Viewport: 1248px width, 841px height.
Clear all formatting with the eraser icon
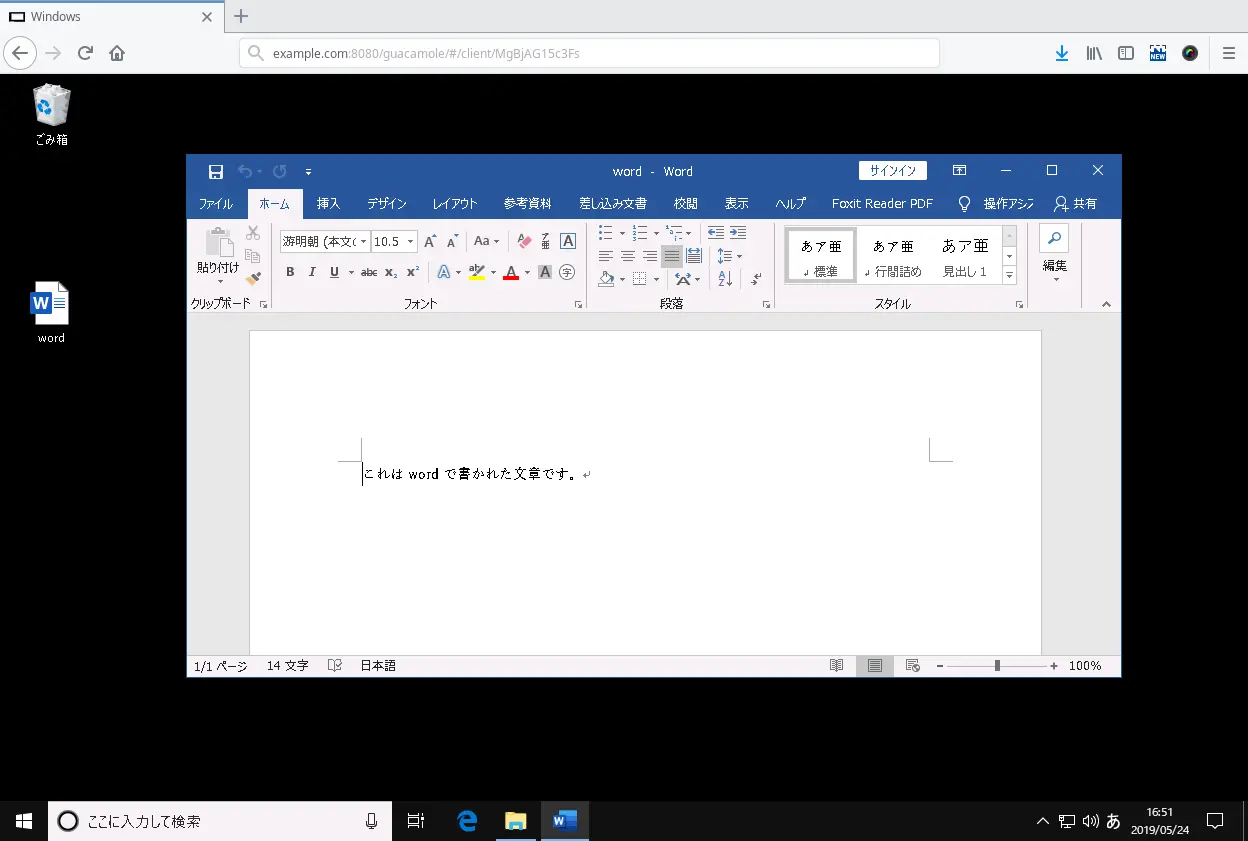click(524, 241)
